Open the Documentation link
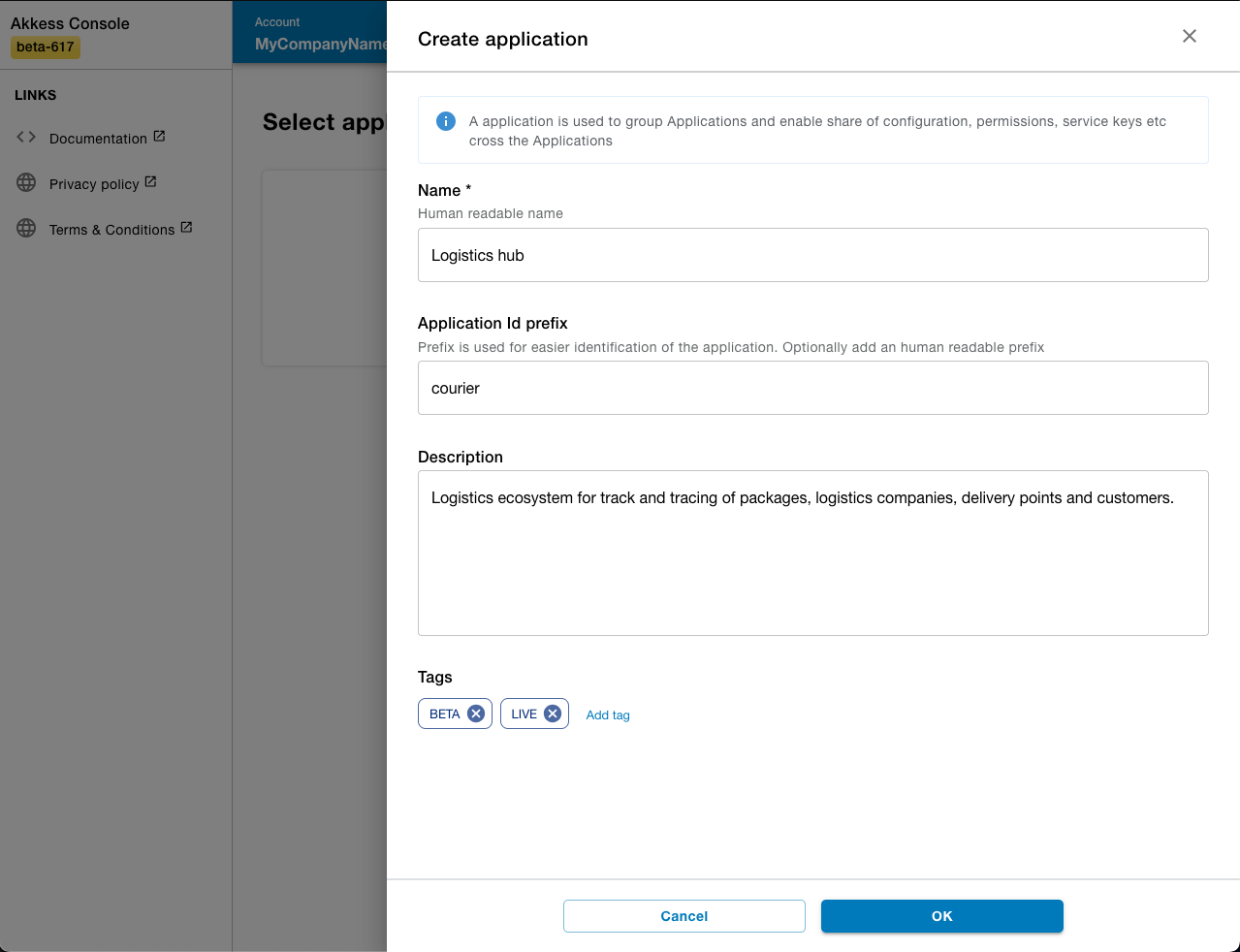Image resolution: width=1240 pixels, height=952 pixels. point(97,138)
